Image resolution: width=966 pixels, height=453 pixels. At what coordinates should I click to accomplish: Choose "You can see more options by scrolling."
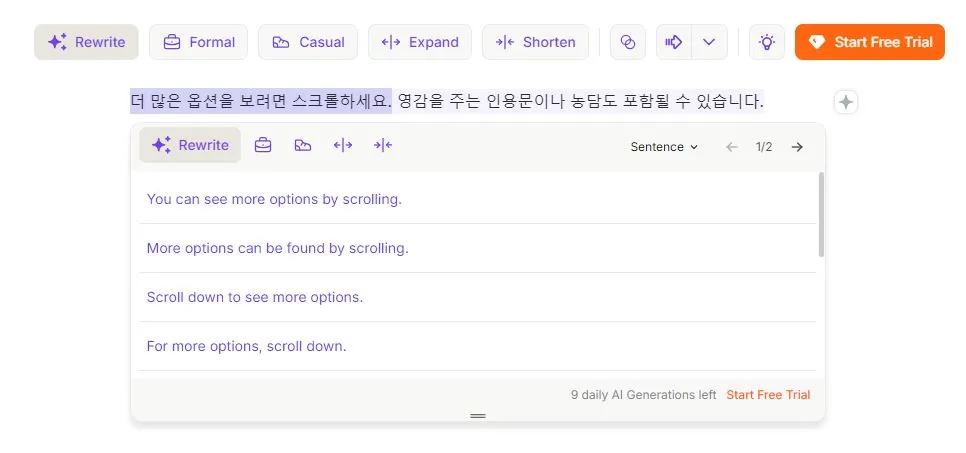tap(477, 199)
